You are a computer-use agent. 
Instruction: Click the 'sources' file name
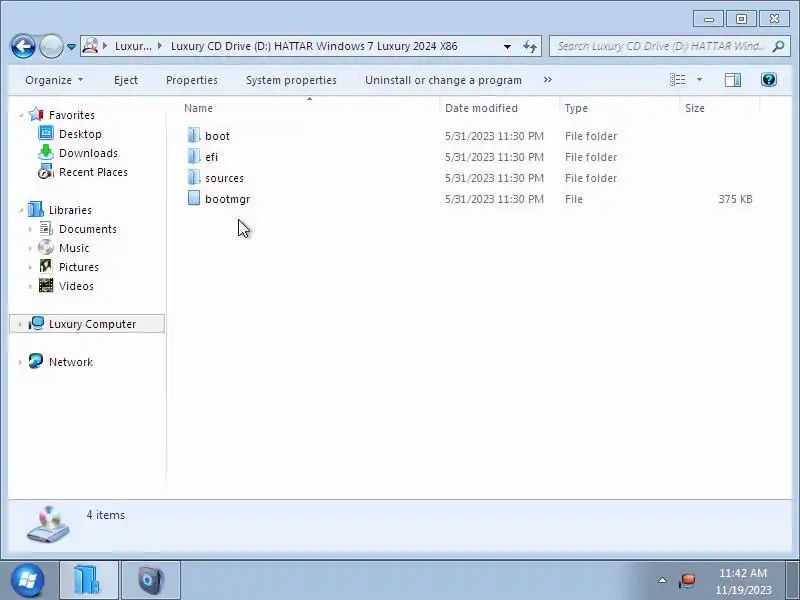click(224, 178)
